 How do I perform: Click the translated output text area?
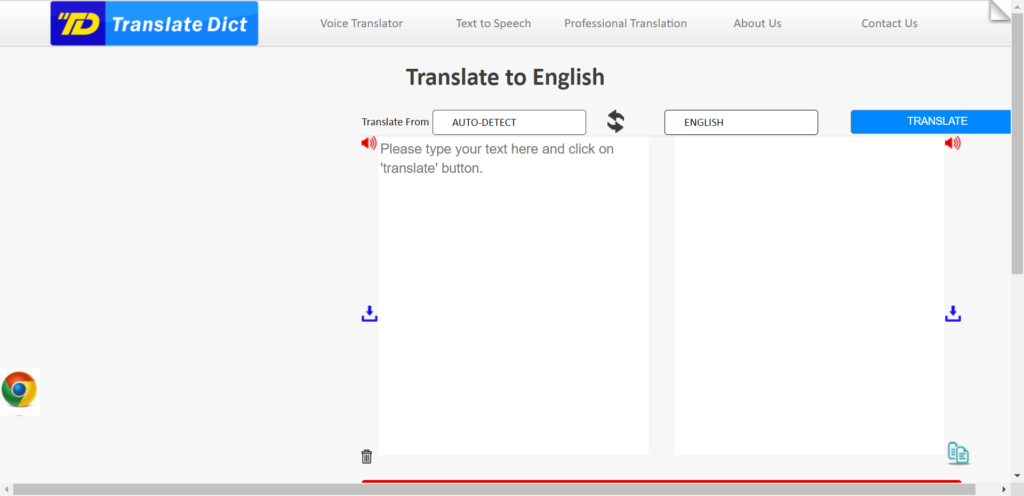pos(808,300)
